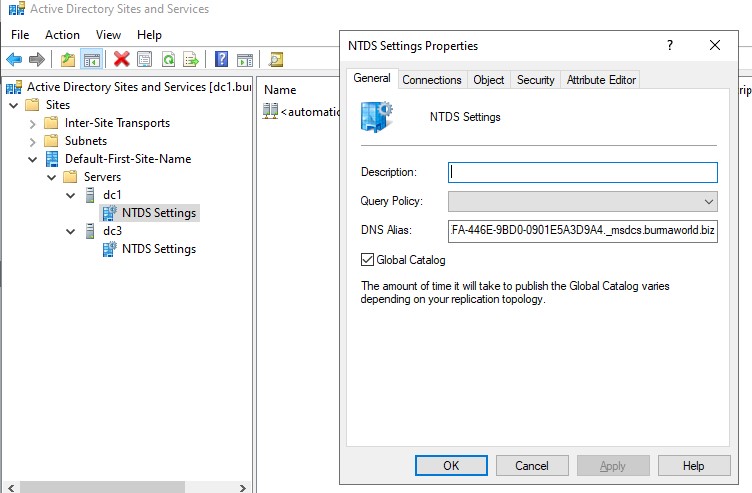
Task: Click the Cancel button
Action: click(532, 466)
